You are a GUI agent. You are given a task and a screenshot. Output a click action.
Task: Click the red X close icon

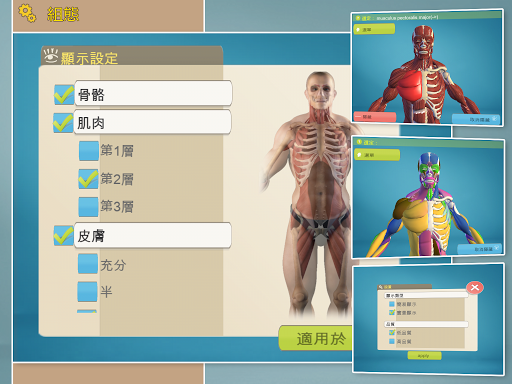point(475,287)
